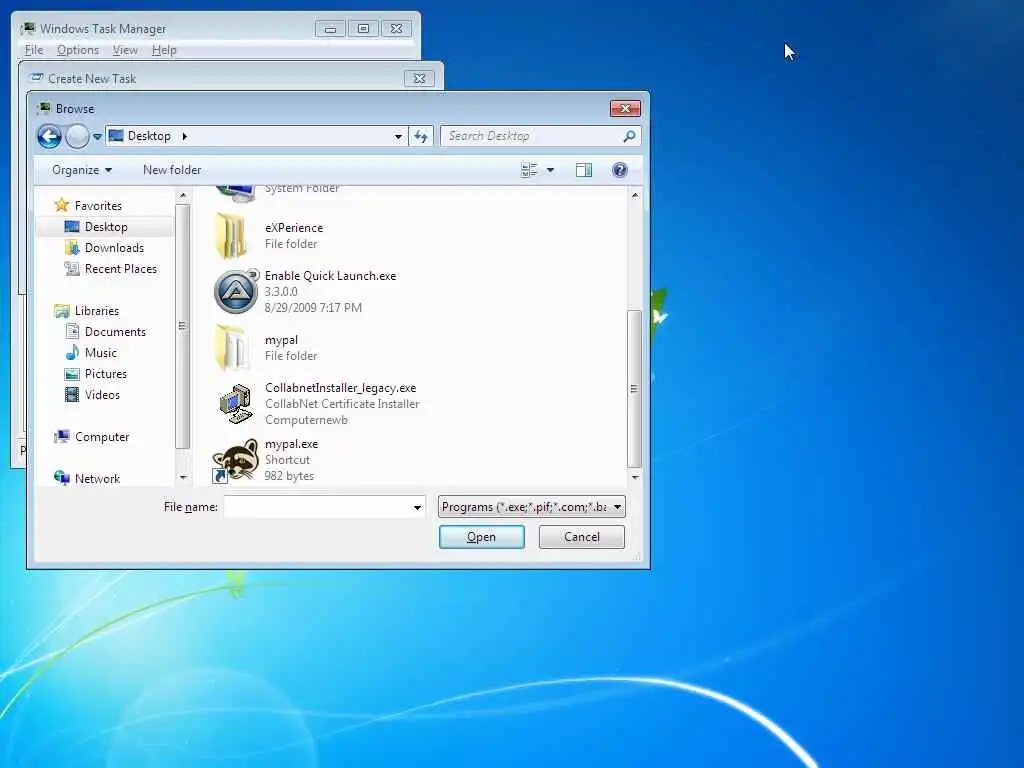Select Desktop in the navigation pane

pos(106,227)
